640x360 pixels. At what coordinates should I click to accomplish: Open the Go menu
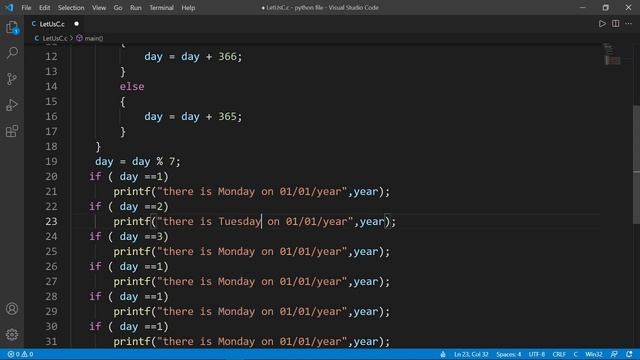[118, 8]
